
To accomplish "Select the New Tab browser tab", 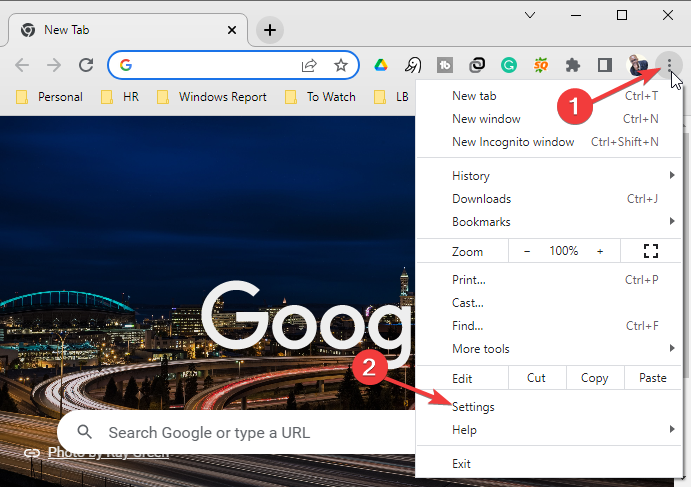I will [128, 30].
